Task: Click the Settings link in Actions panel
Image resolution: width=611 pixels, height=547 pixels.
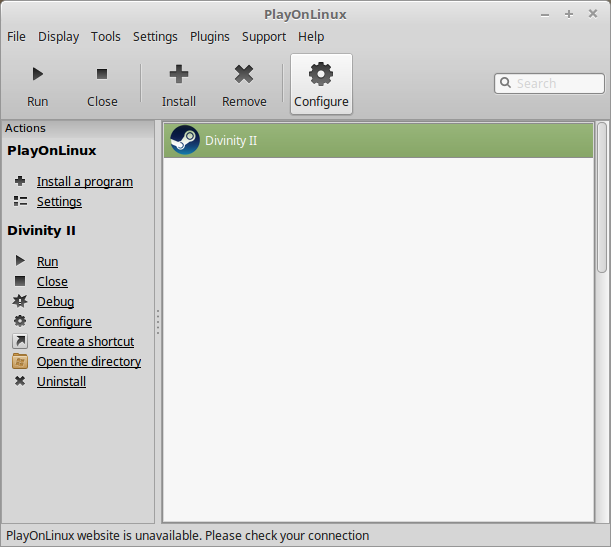Action: 59,202
